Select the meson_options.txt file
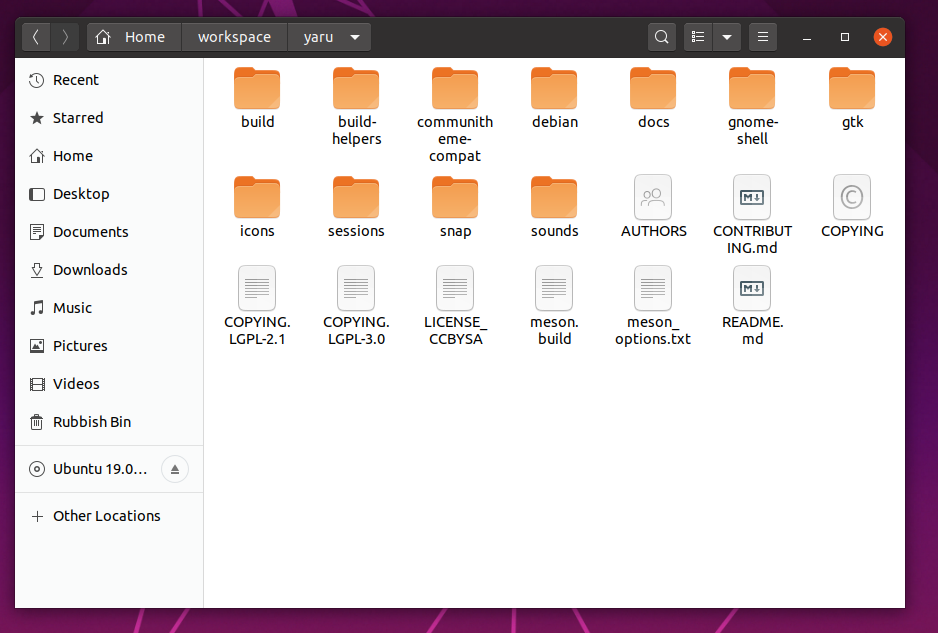The height and width of the screenshot is (633, 938). tap(653, 306)
